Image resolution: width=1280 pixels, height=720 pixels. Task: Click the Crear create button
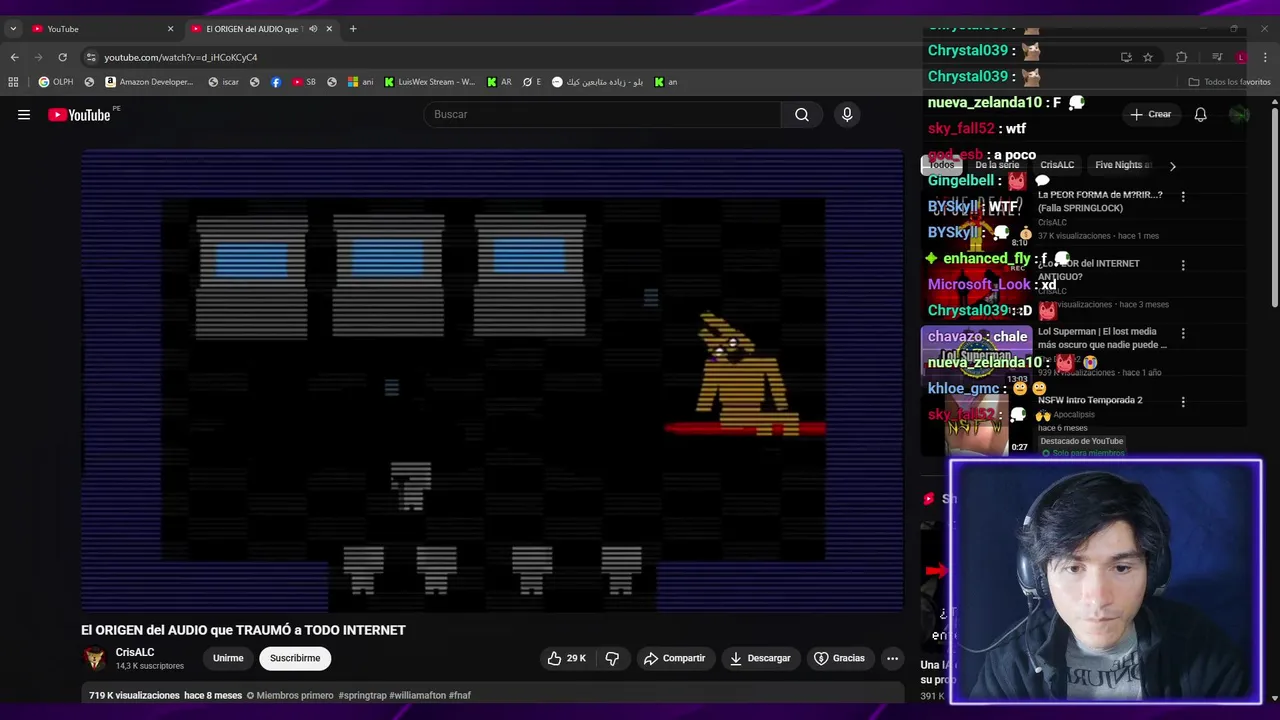(x=1150, y=115)
